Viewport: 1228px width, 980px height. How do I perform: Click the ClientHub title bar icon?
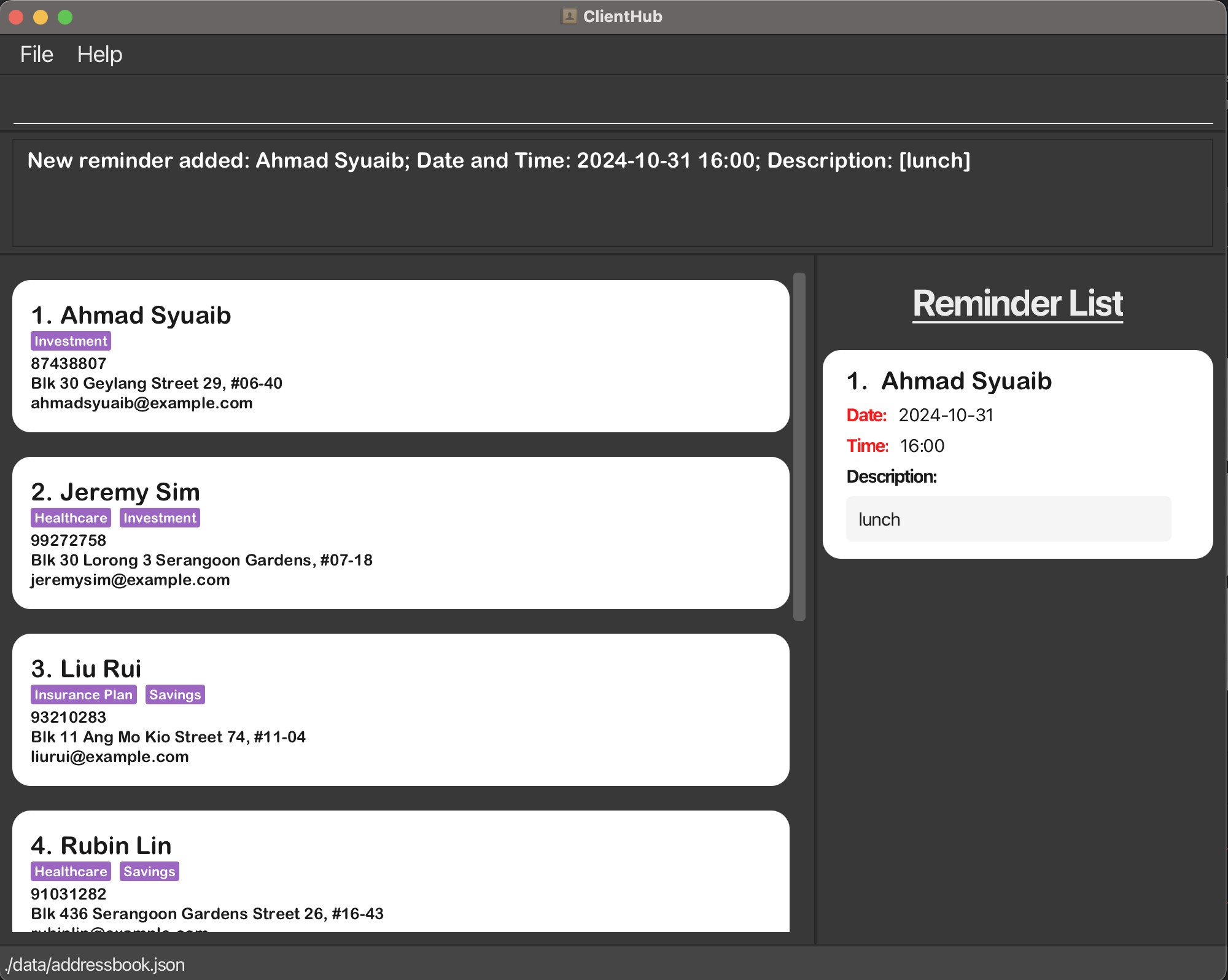click(569, 17)
